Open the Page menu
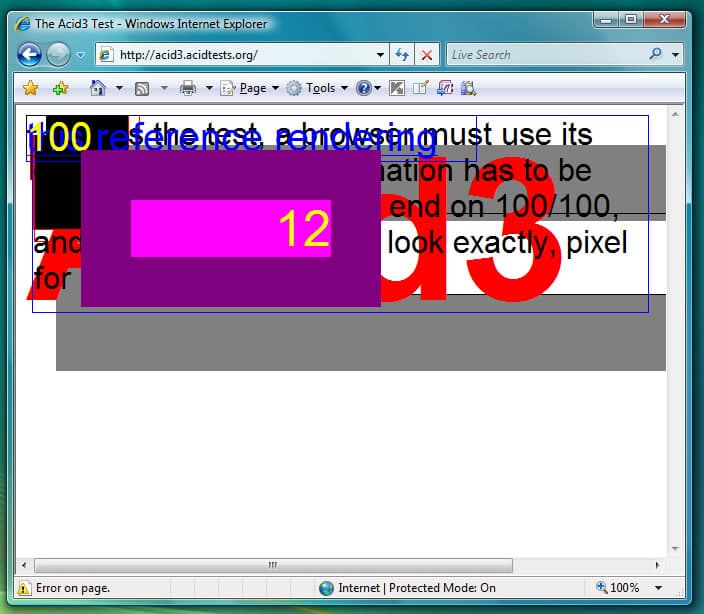 250,88
